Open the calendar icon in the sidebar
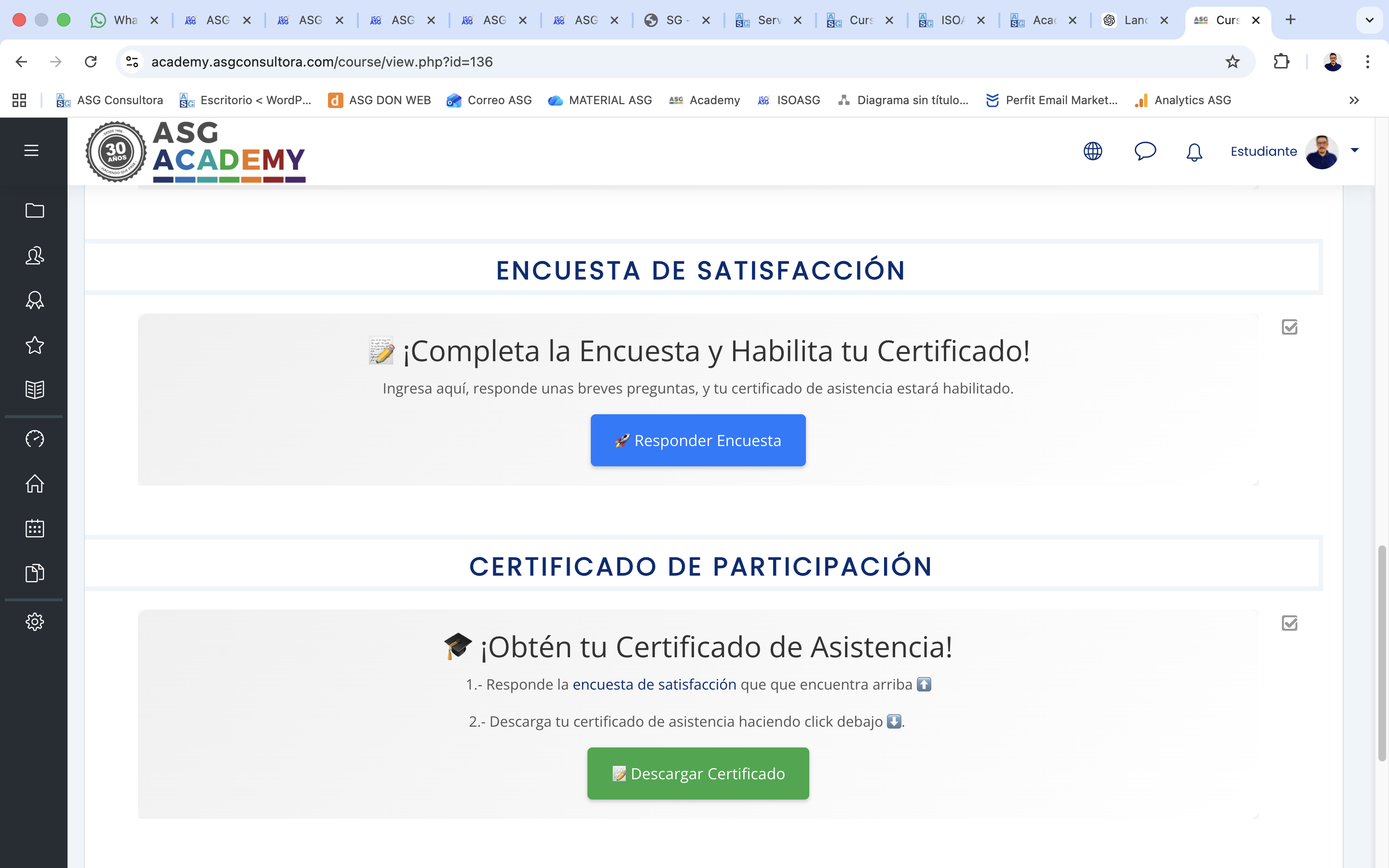 (34, 528)
